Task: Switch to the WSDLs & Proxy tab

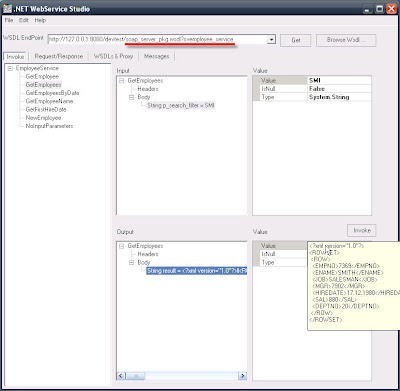Action: tap(113, 57)
